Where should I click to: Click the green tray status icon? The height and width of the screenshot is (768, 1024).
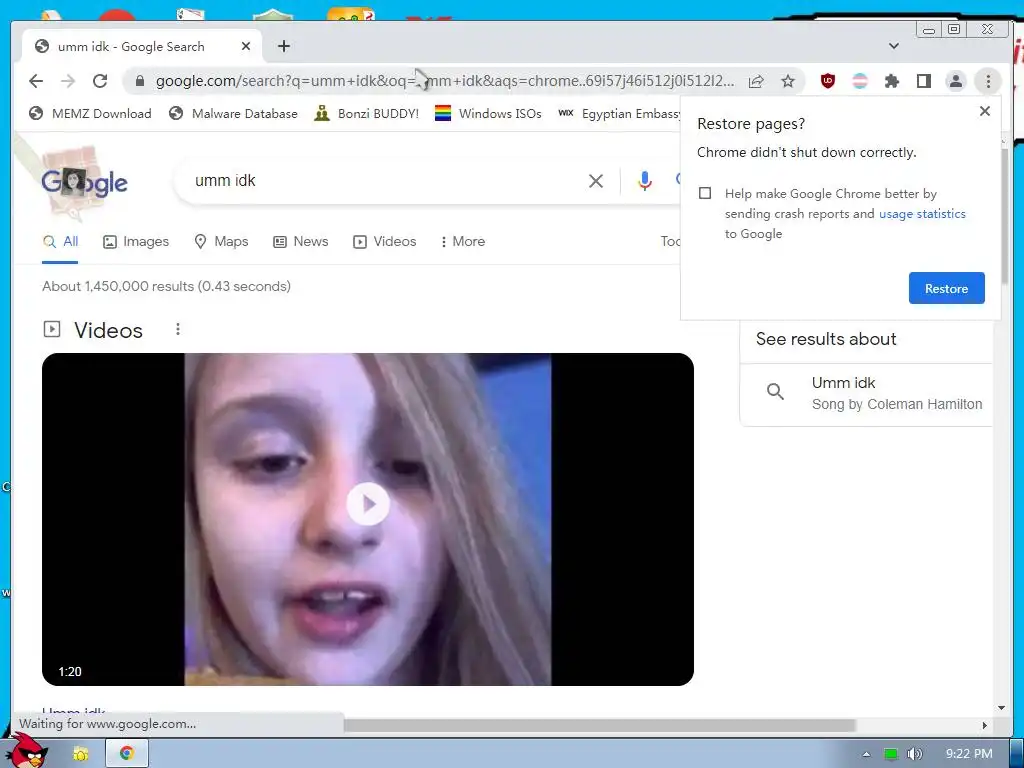[891, 754]
